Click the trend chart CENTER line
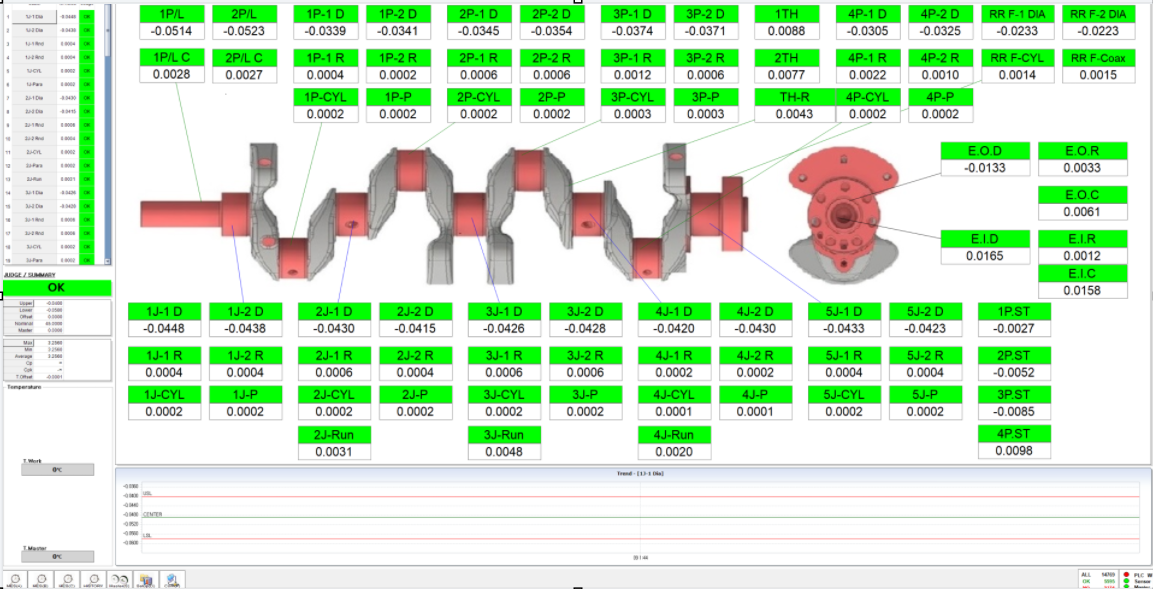The width and height of the screenshot is (1153, 589). click(640, 517)
